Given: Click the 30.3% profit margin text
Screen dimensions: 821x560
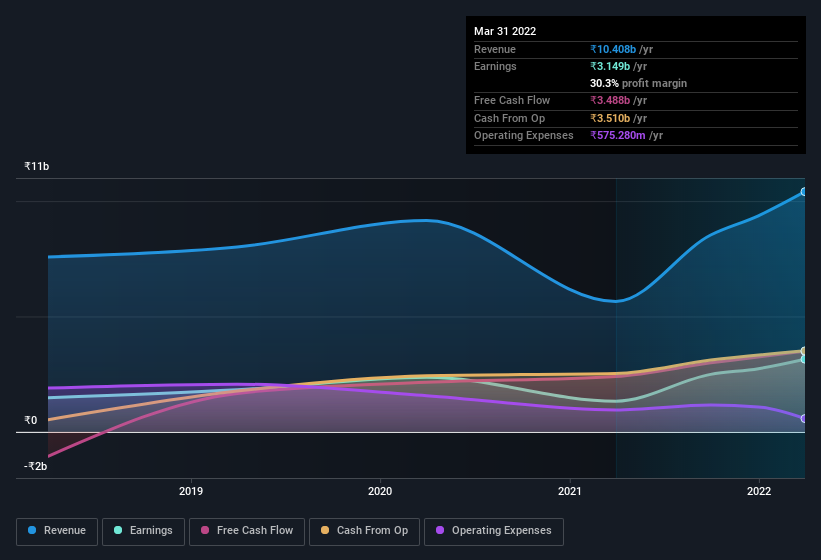Looking at the screenshot, I should point(638,83).
